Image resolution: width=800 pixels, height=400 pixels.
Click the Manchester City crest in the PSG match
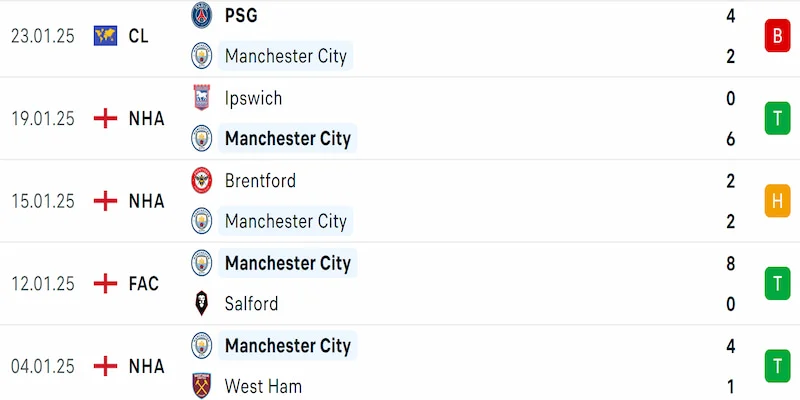pyautogui.click(x=203, y=56)
